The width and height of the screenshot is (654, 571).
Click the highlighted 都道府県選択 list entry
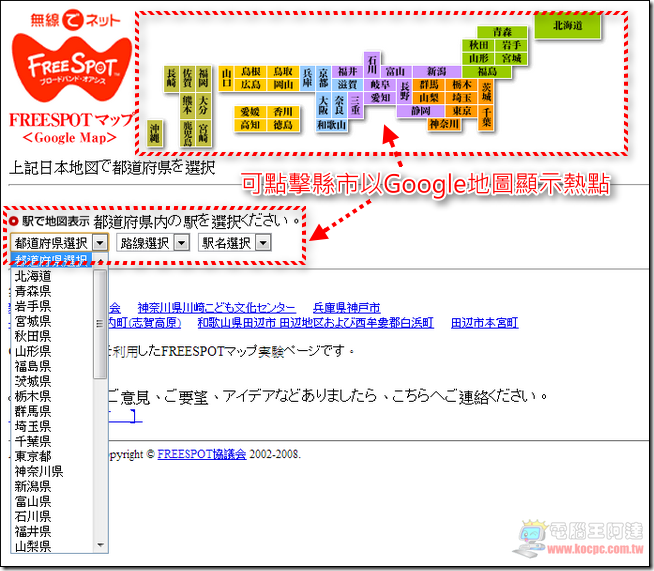(x=53, y=260)
